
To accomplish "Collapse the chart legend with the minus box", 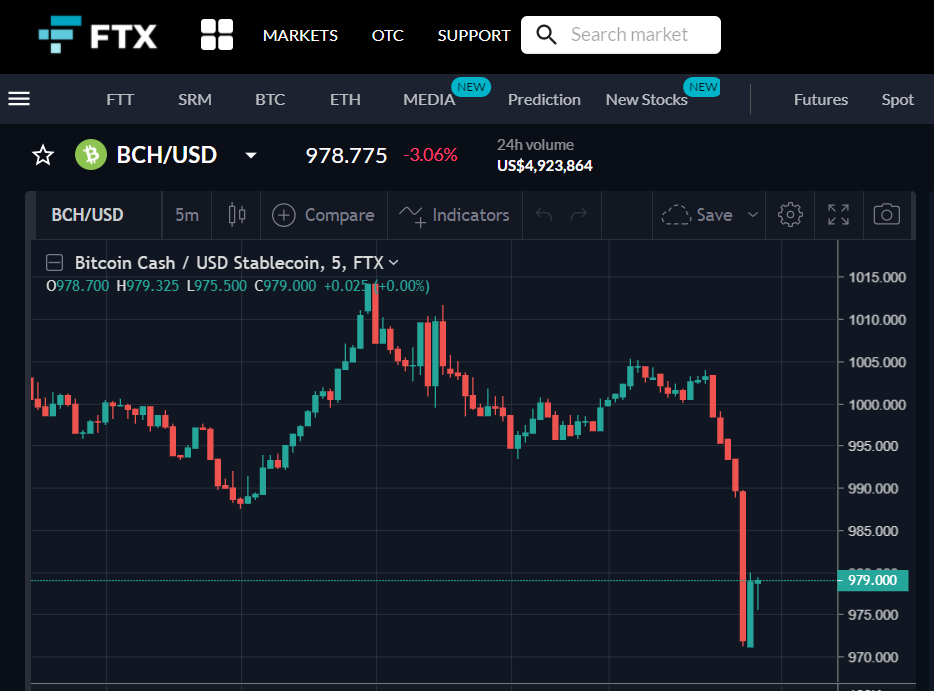I will click(54, 263).
